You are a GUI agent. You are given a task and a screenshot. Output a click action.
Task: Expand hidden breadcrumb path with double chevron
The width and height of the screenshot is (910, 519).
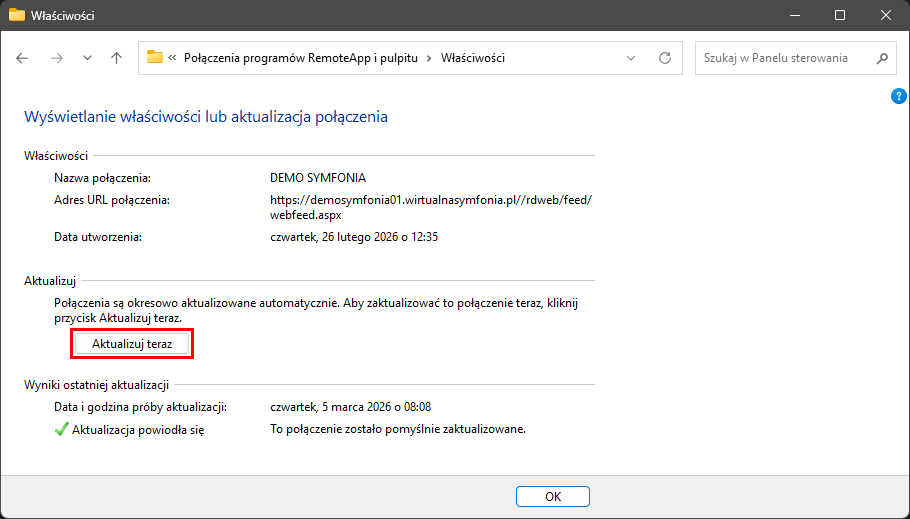[x=172, y=58]
